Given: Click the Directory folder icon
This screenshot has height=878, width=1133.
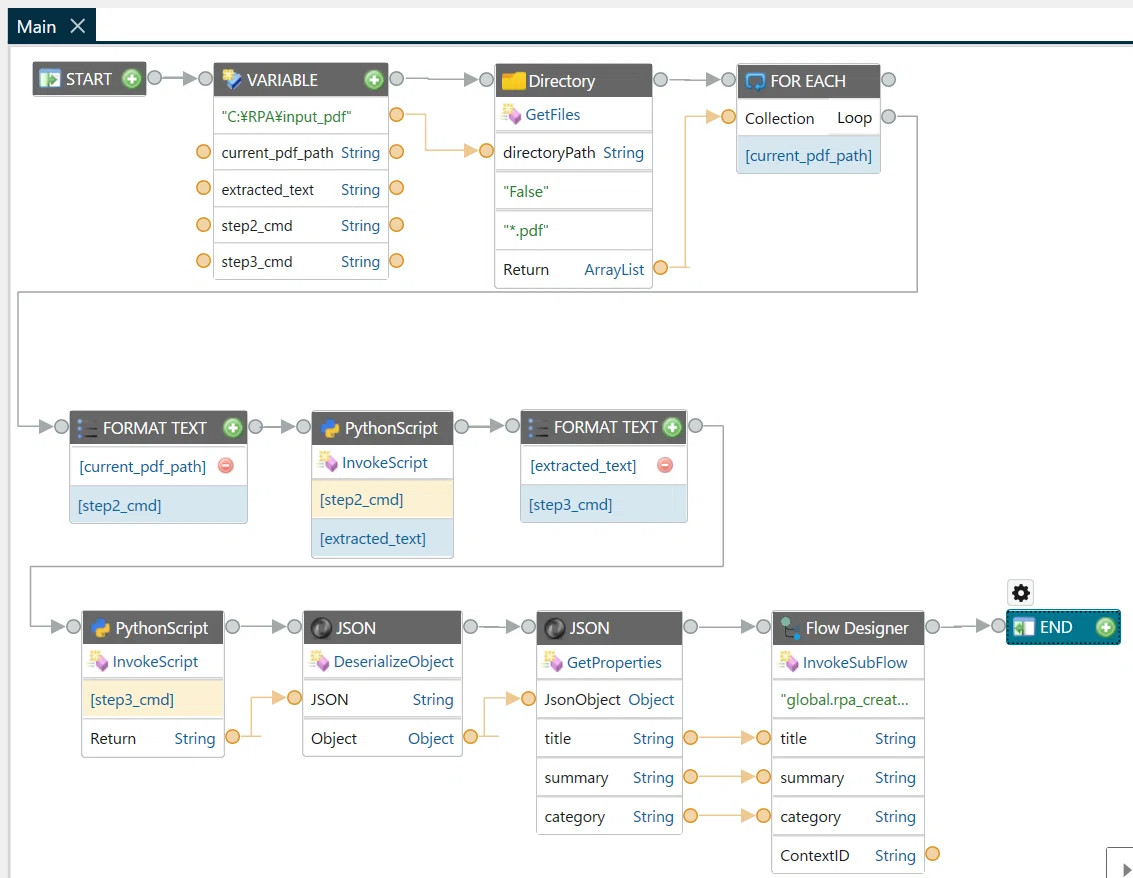Looking at the screenshot, I should [x=513, y=81].
